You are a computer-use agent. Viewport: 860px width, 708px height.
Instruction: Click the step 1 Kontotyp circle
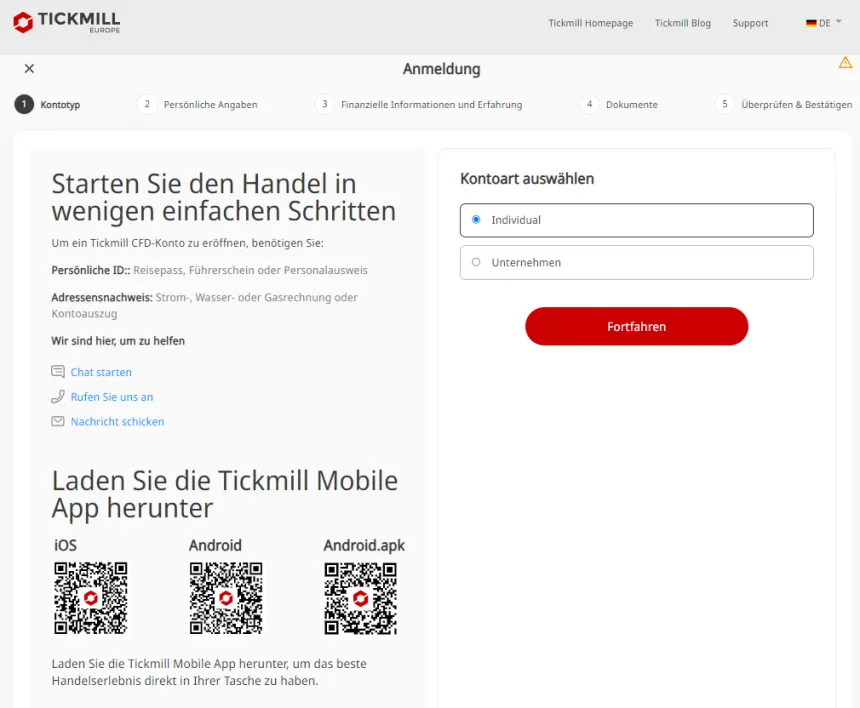[x=24, y=104]
